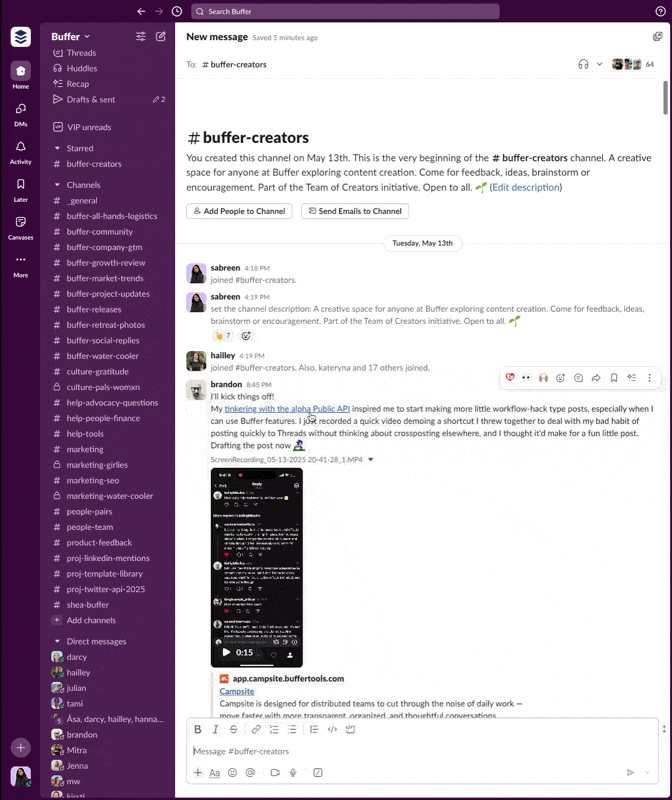Collapse the Channels section
This screenshot has height=800, width=672.
(57, 185)
